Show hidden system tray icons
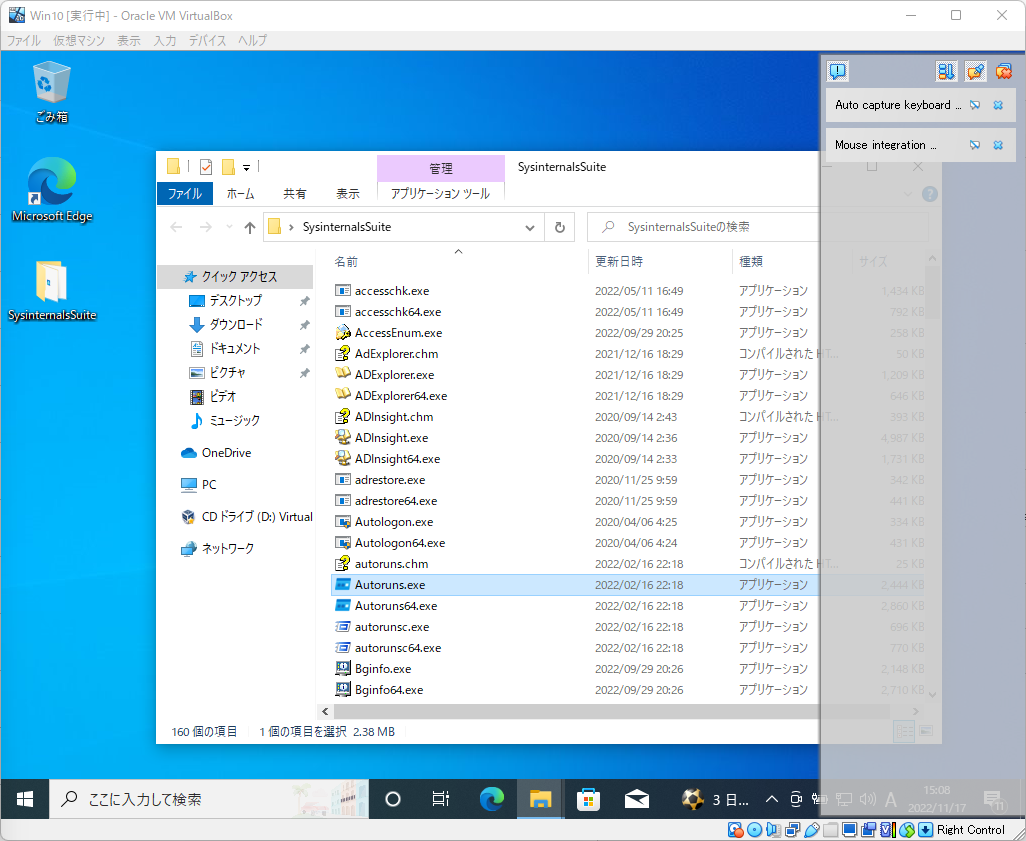 click(771, 798)
